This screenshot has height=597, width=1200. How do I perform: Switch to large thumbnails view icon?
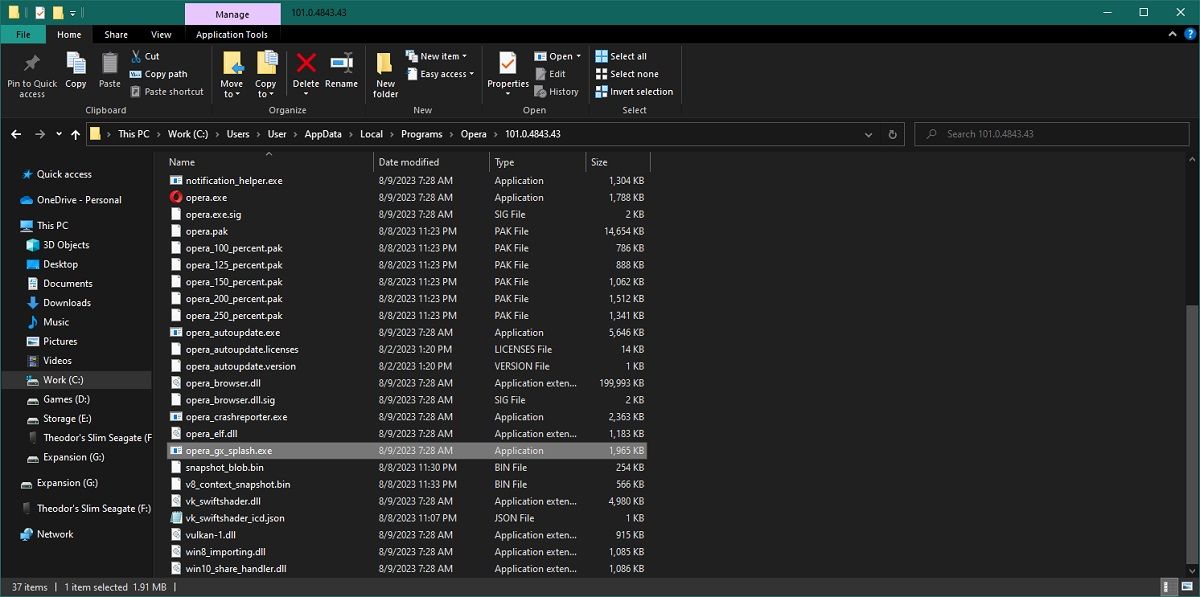pos(1186,587)
